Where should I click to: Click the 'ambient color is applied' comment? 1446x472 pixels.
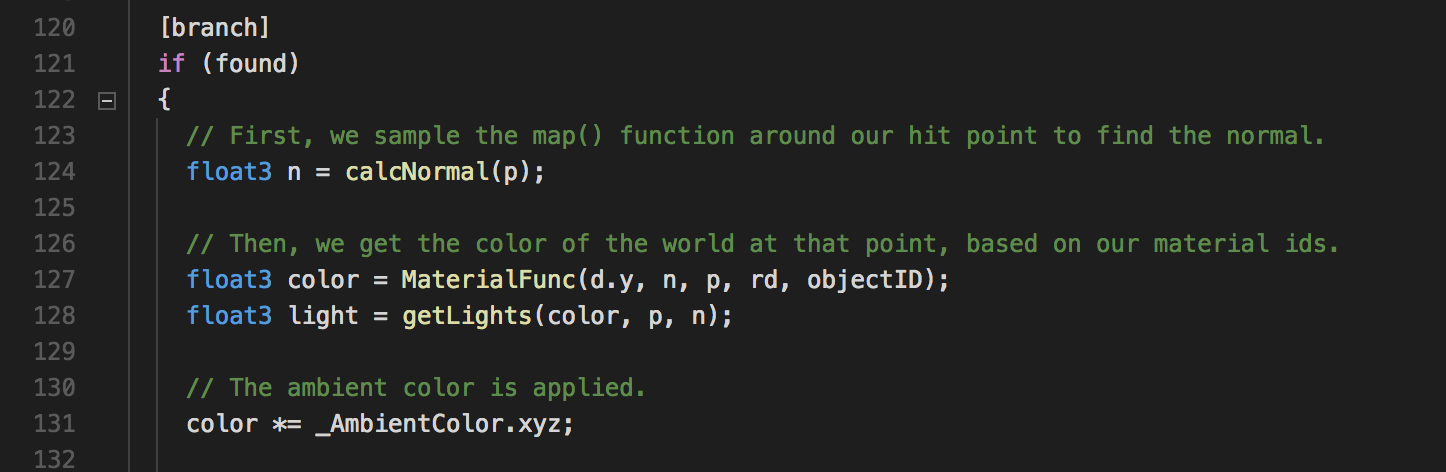point(417,388)
